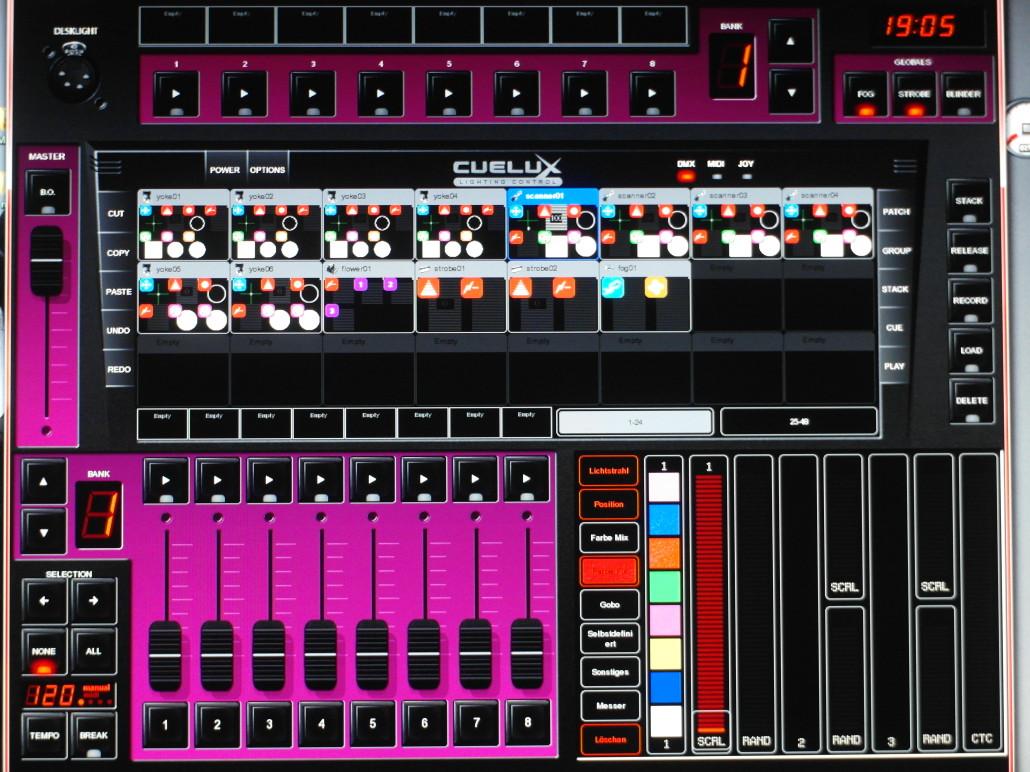Click the RECORD button on right
Screen dimensions: 1030x772
pyautogui.click(x=970, y=300)
